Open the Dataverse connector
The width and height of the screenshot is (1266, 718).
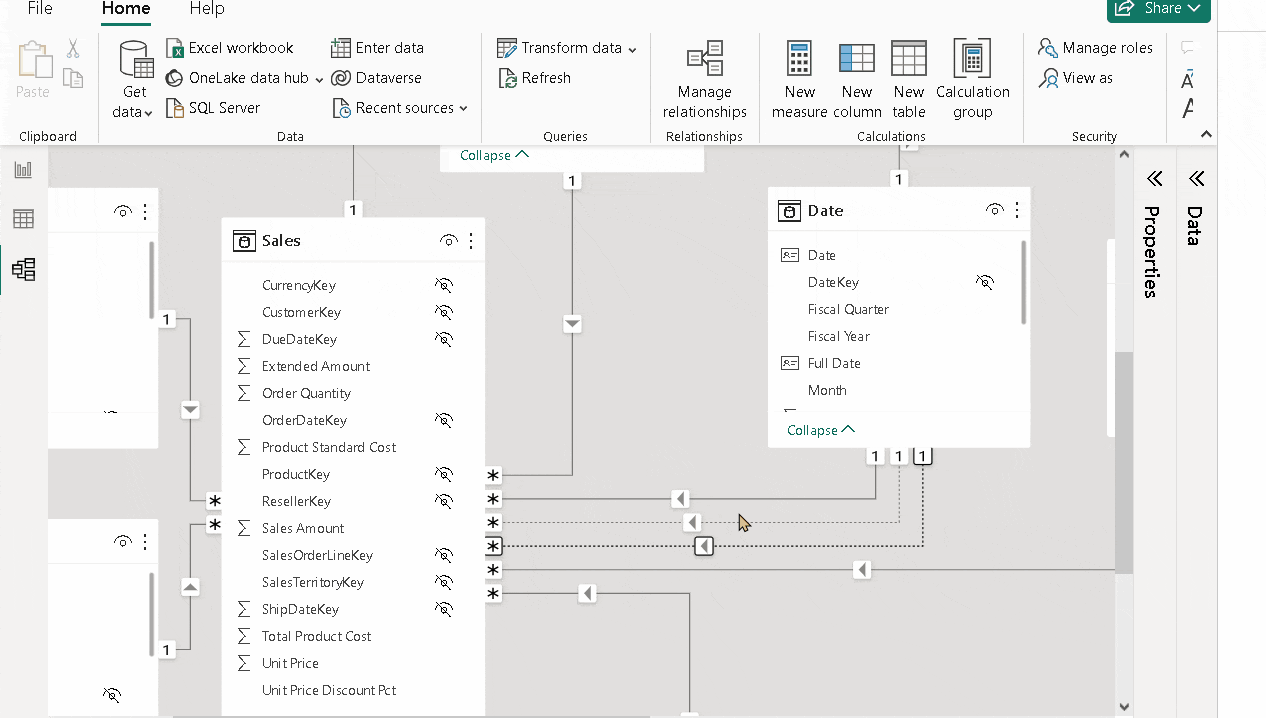376,78
